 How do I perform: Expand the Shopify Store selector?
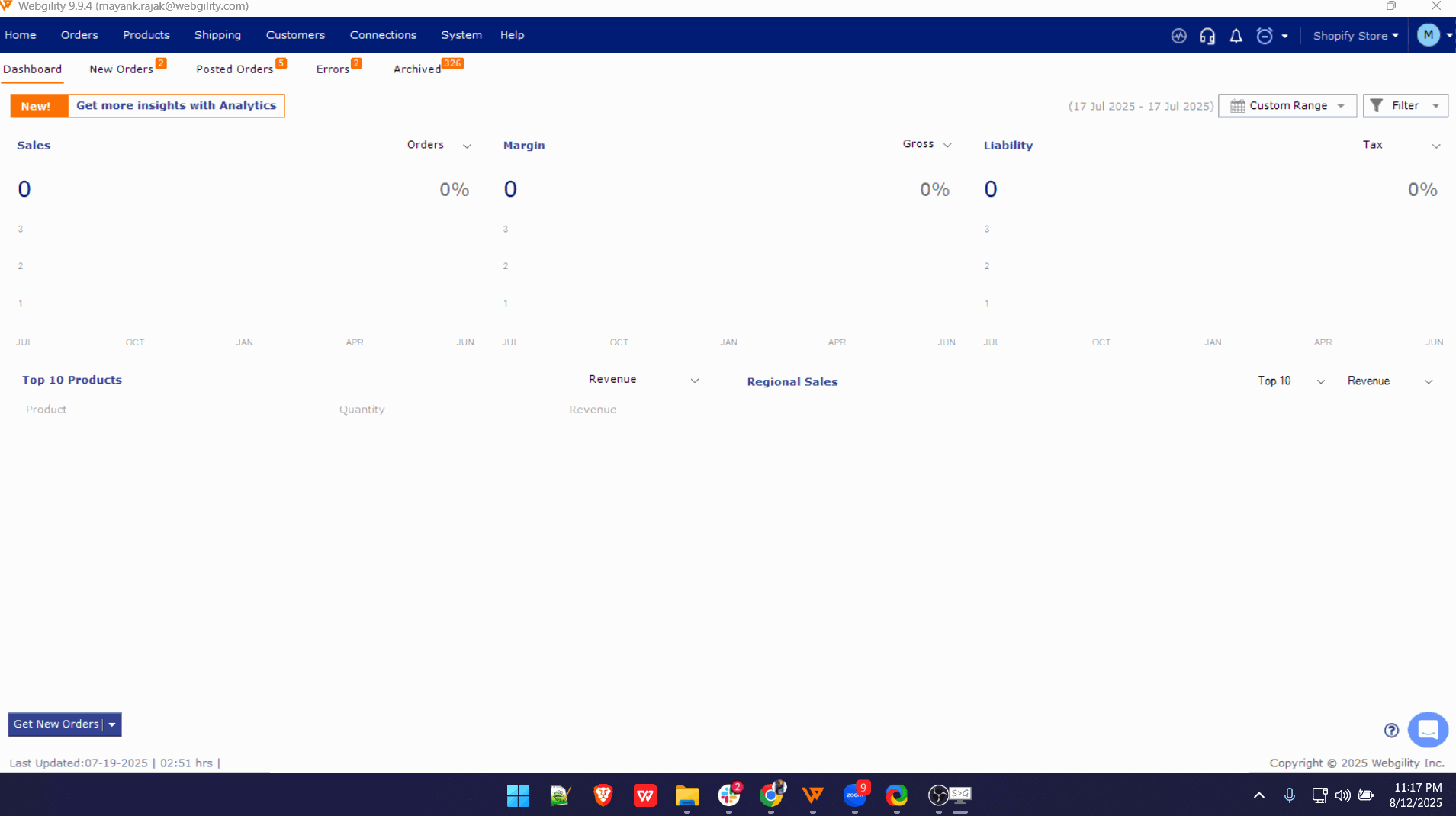click(1355, 36)
